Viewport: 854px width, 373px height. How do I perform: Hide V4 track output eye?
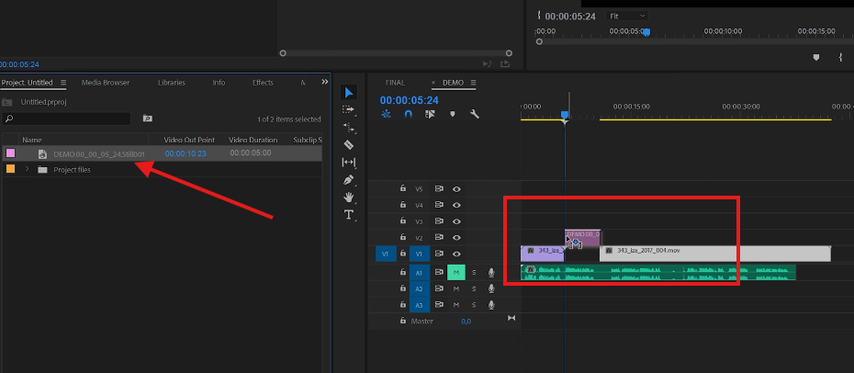(x=457, y=205)
